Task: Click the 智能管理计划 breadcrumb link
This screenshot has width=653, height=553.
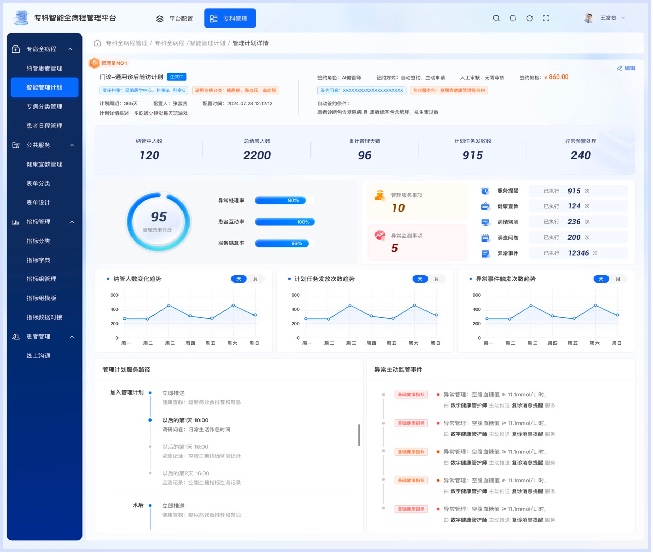Action: coord(208,43)
